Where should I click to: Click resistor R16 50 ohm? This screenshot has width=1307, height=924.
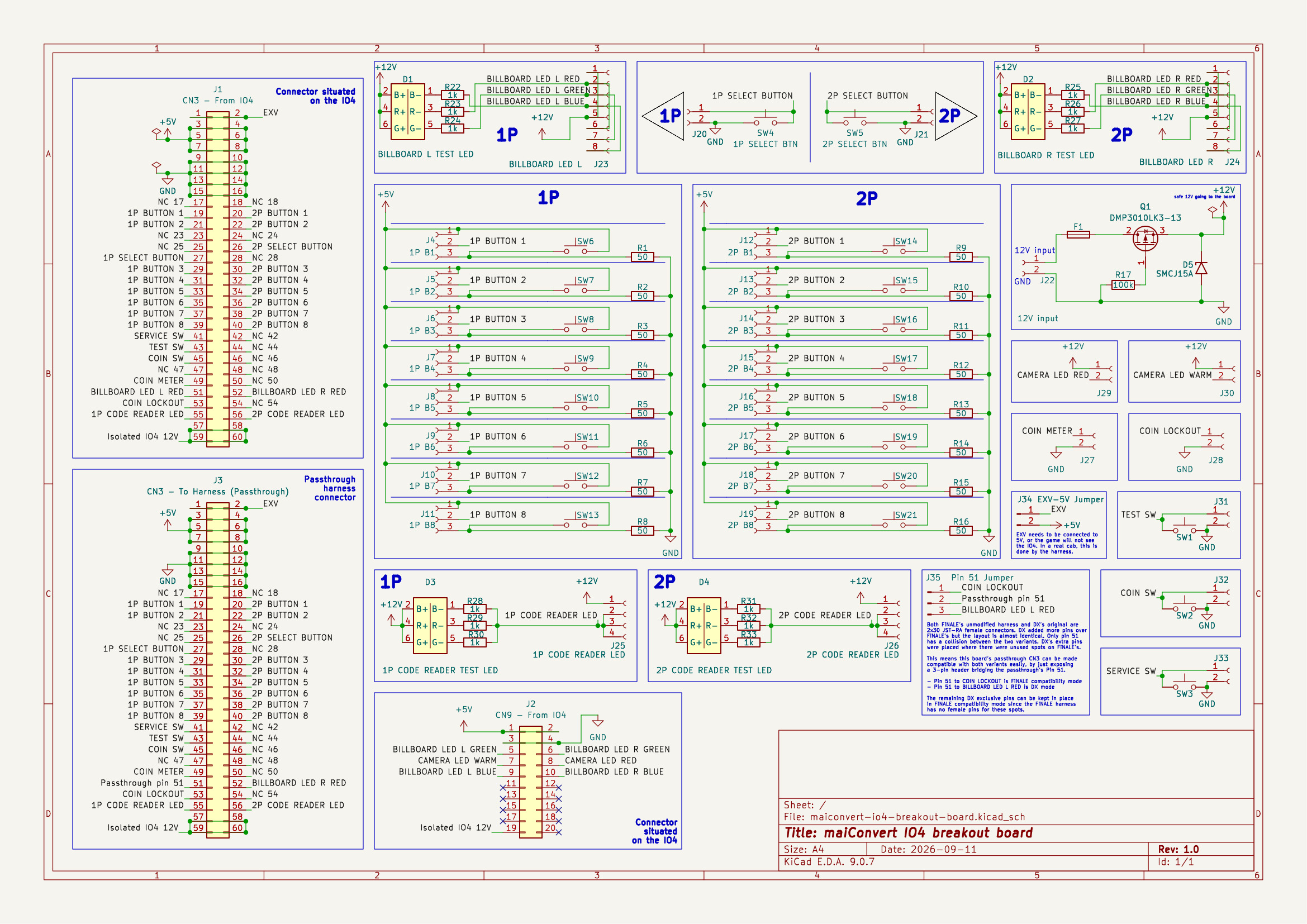pyautogui.click(x=961, y=531)
